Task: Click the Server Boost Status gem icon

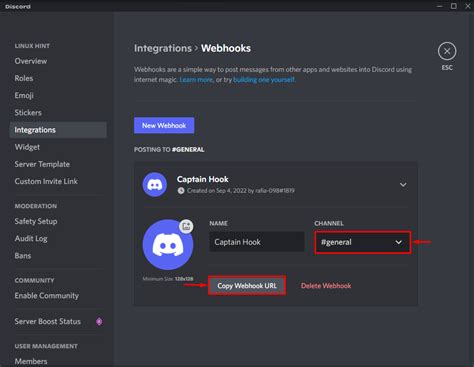Action: pos(99,321)
